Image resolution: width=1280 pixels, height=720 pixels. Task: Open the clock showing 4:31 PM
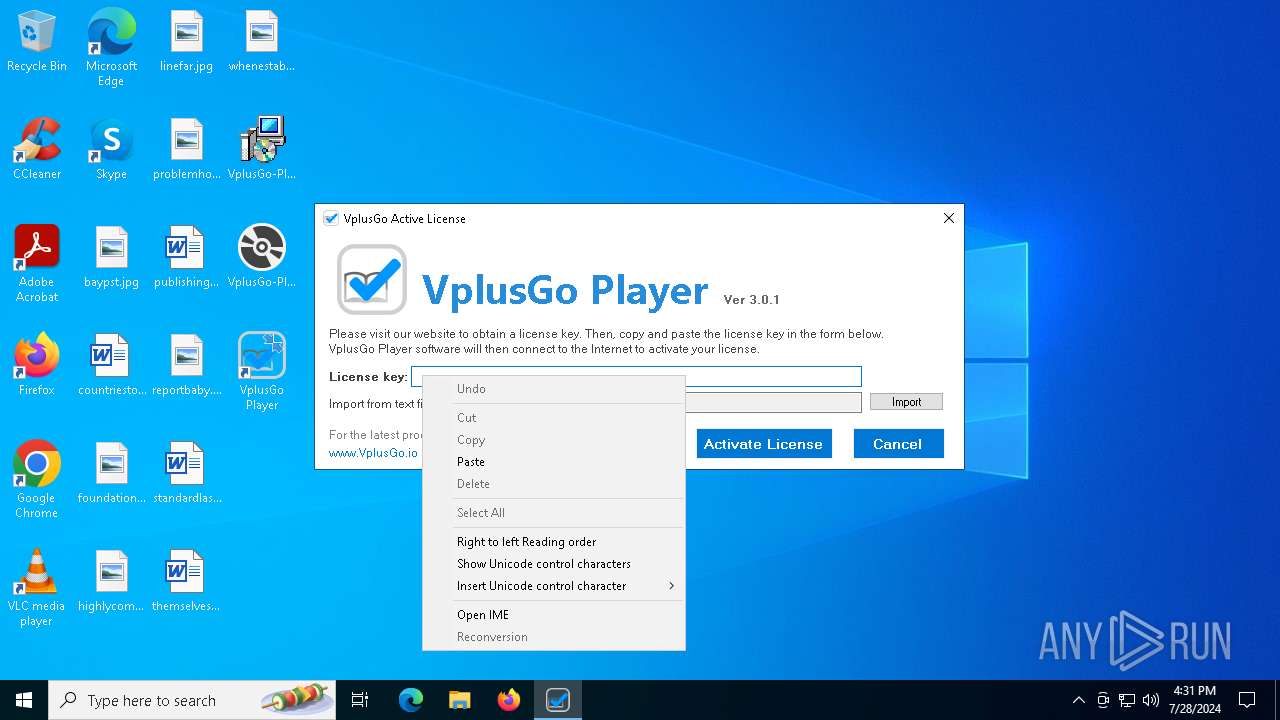[1195, 700]
